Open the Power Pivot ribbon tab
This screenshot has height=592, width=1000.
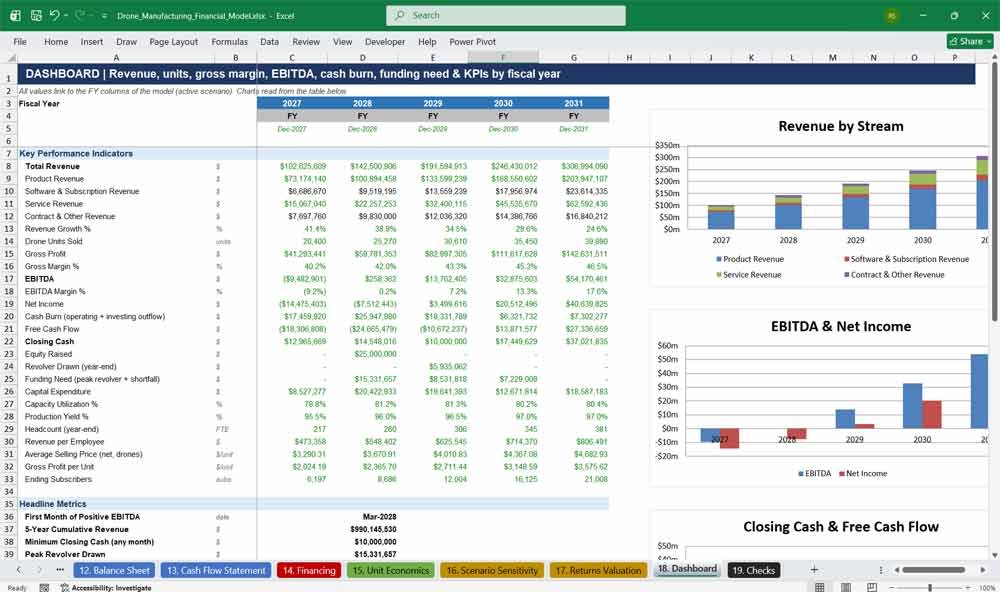coord(473,41)
